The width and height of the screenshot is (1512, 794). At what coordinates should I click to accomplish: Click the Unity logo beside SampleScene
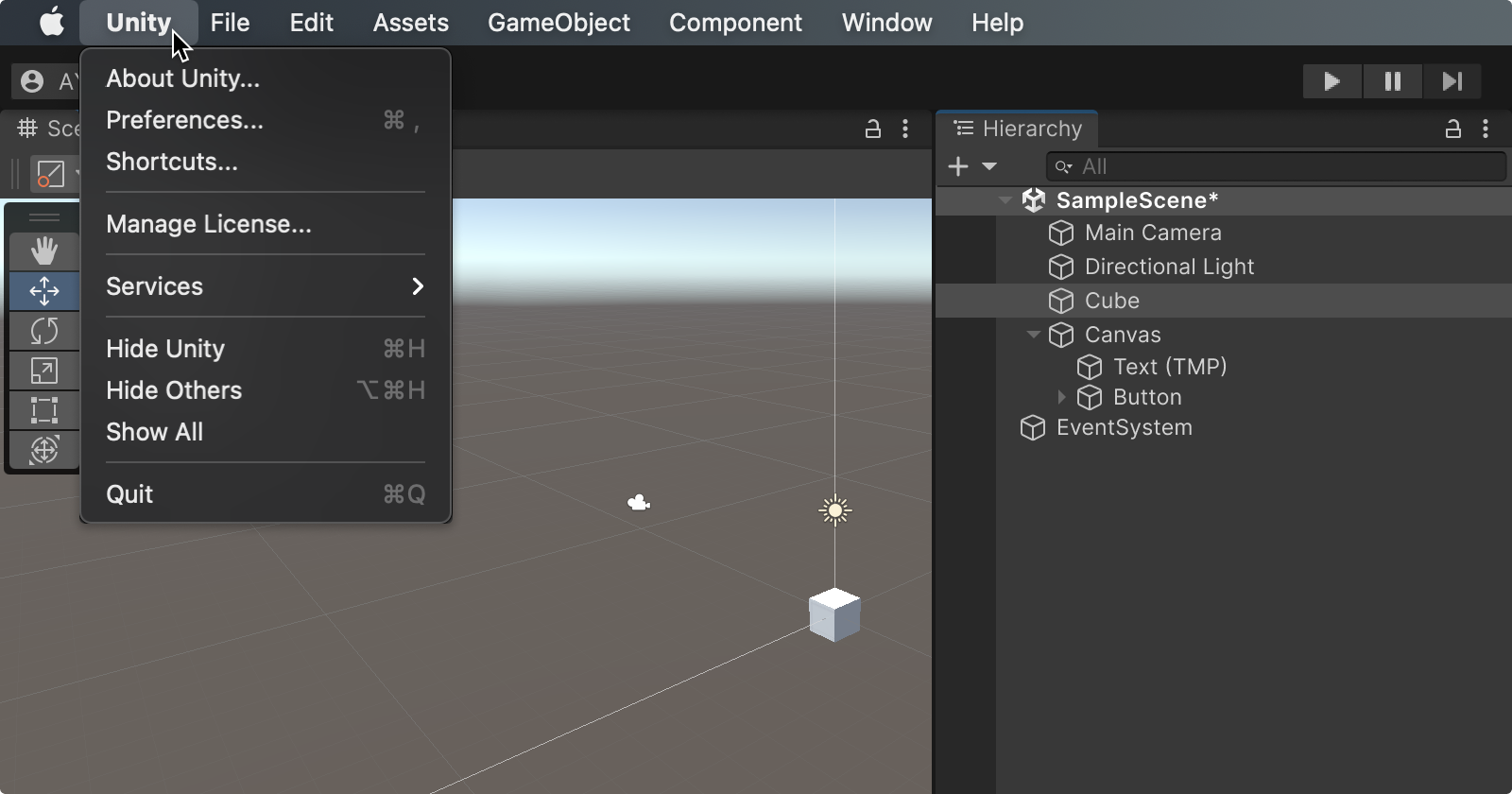pos(1034,200)
